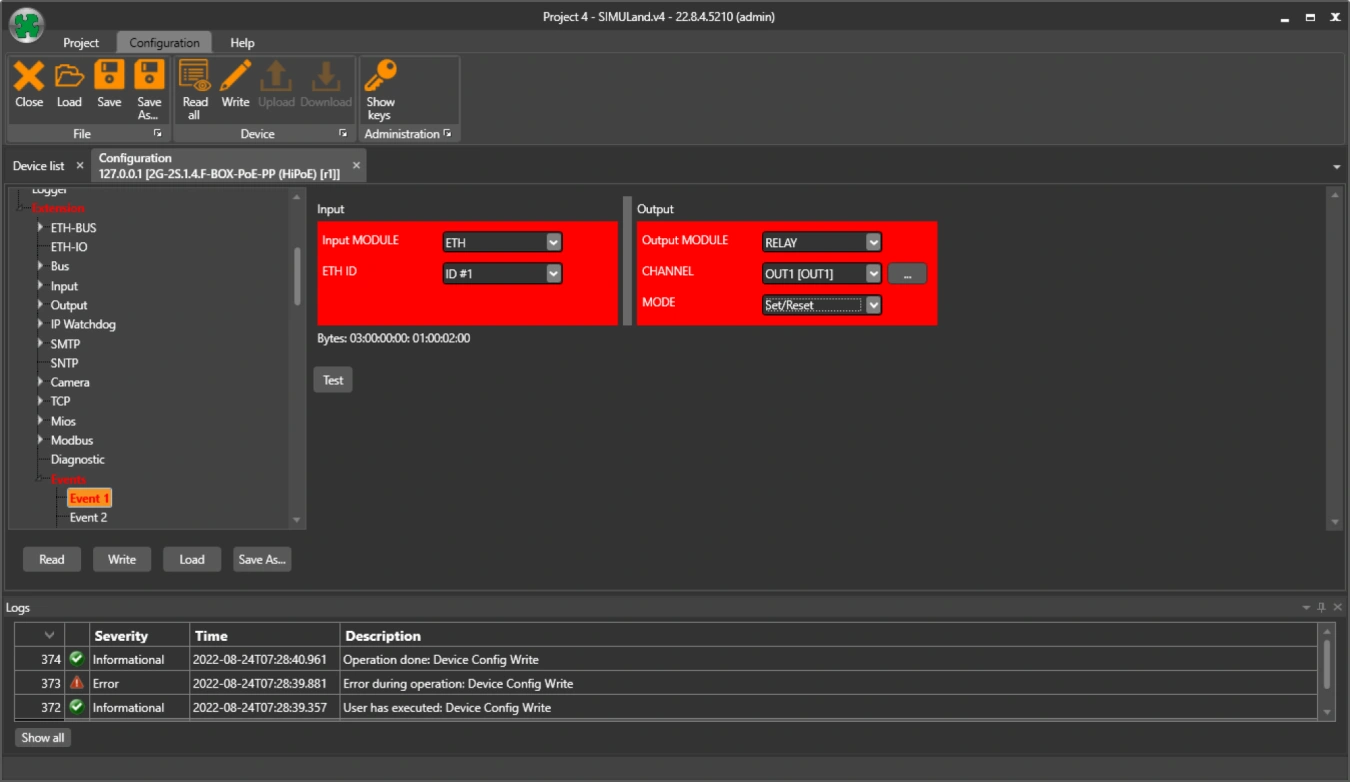This screenshot has height=782, width=1350.
Task: Click the application logo button
Action: pos(27,26)
